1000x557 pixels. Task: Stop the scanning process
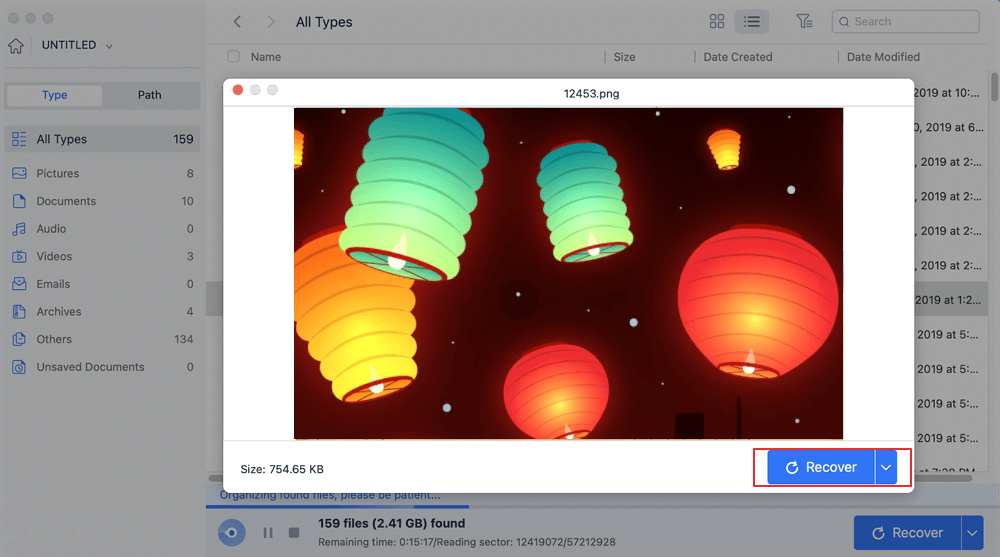click(294, 533)
